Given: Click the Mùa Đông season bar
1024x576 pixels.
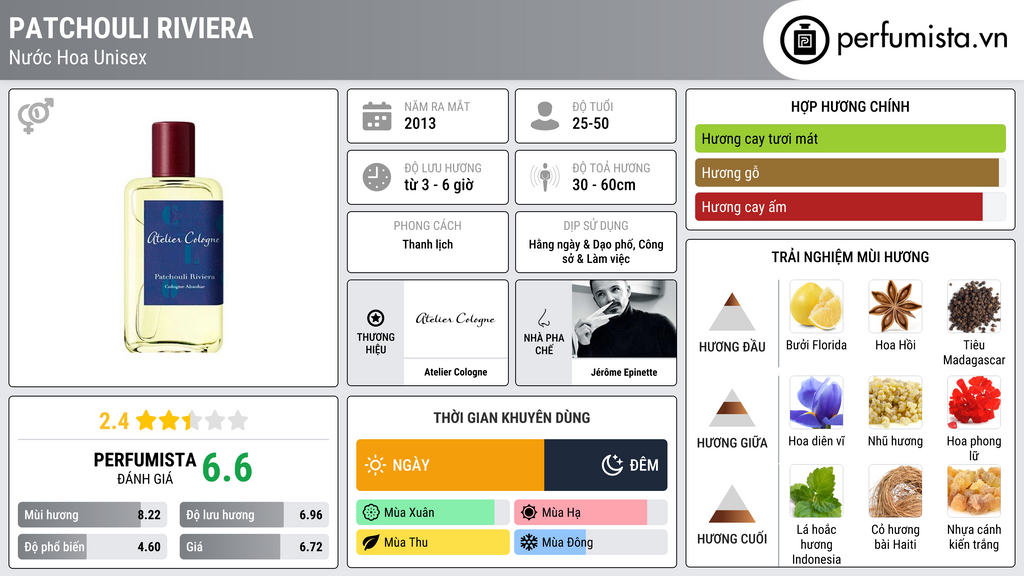Looking at the screenshot, I should pos(591,542).
